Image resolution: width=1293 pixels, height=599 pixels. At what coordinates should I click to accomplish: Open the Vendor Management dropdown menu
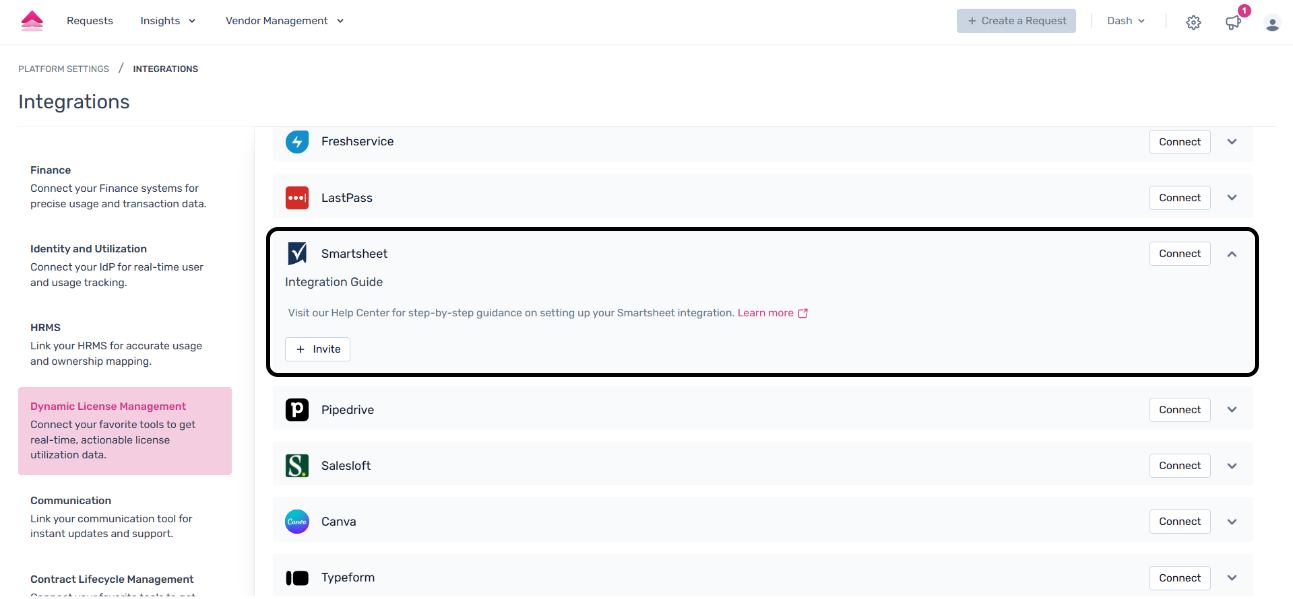coord(285,21)
